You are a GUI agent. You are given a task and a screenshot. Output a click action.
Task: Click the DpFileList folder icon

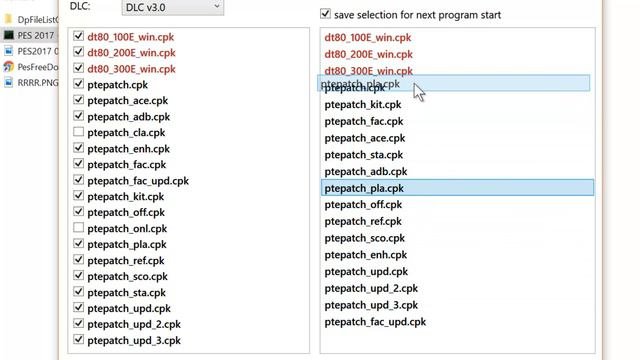coord(9,19)
